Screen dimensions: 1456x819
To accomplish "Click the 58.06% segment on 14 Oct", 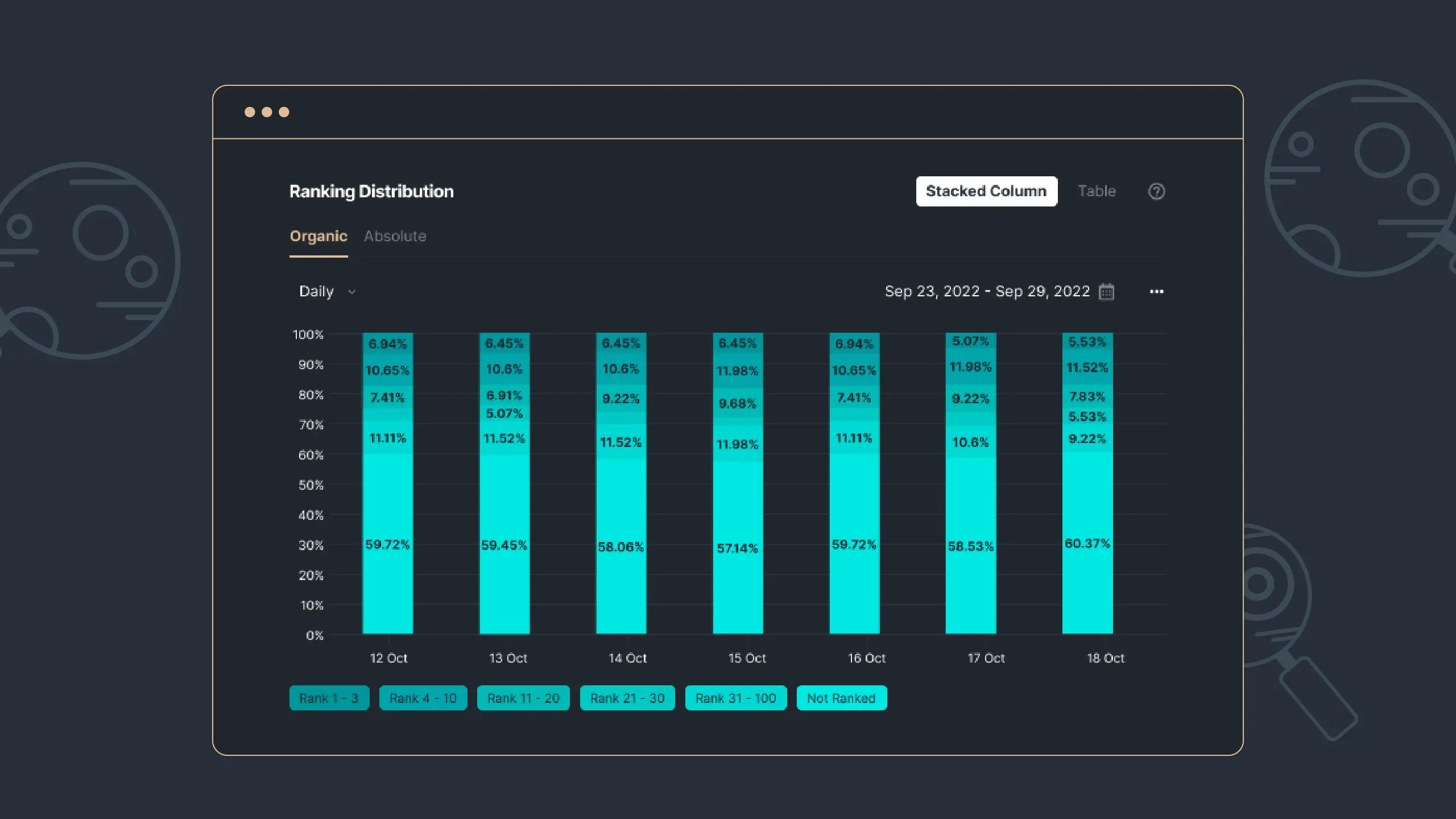I will pos(621,546).
